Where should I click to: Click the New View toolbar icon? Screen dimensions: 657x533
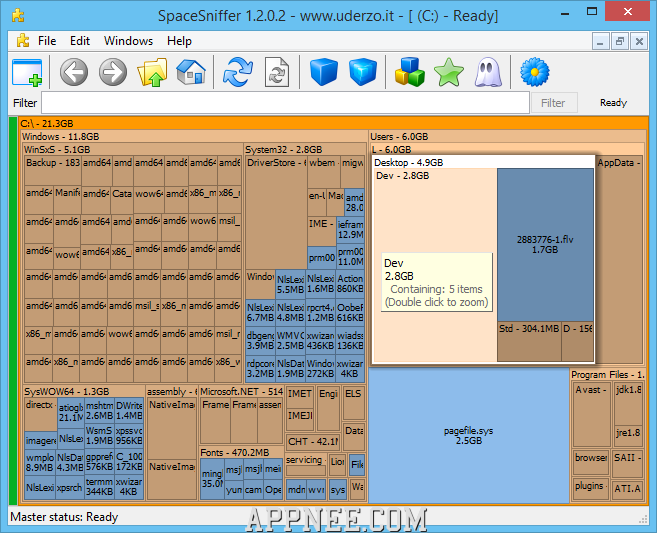[27, 73]
